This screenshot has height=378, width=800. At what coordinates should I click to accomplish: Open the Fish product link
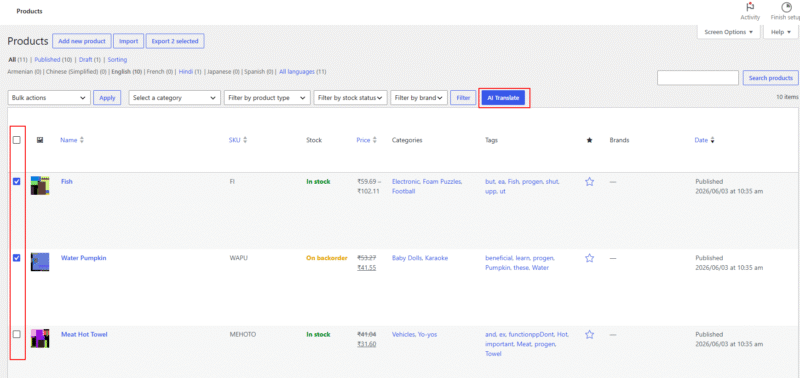coord(67,182)
